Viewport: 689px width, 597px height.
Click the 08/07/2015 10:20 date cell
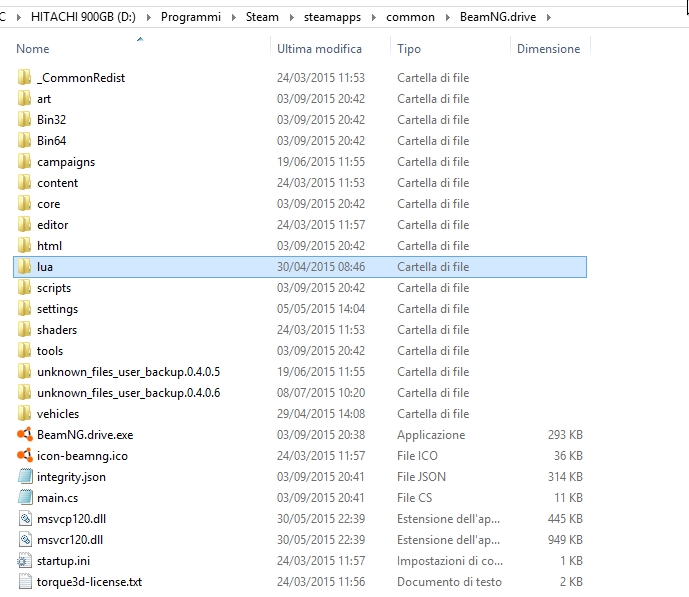tap(321, 393)
